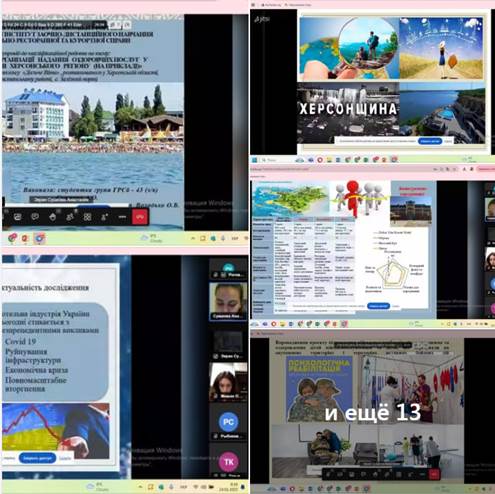Invite people from the resort-slide meeting toolbar
495x494 pixels.
click(x=105, y=217)
